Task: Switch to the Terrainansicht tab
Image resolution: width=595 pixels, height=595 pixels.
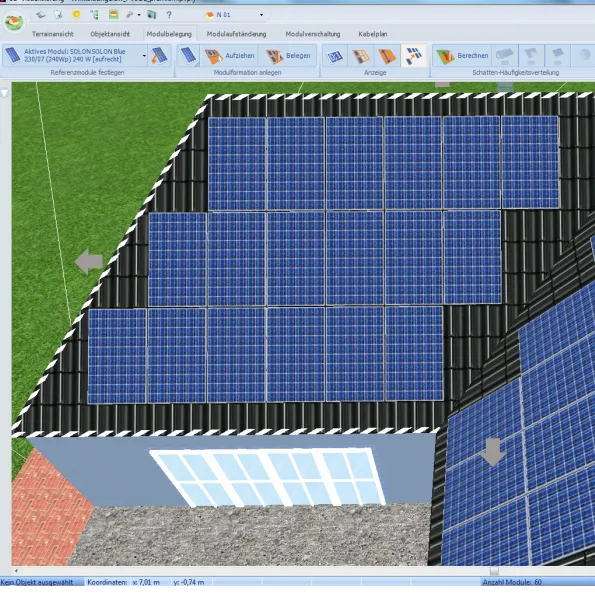Action: click(52, 34)
